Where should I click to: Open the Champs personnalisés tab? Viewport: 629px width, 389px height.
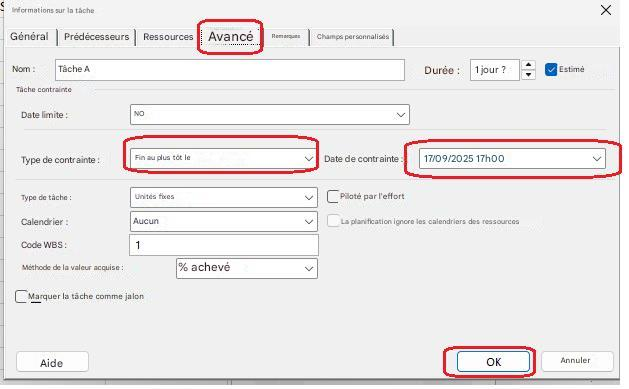[353, 36]
